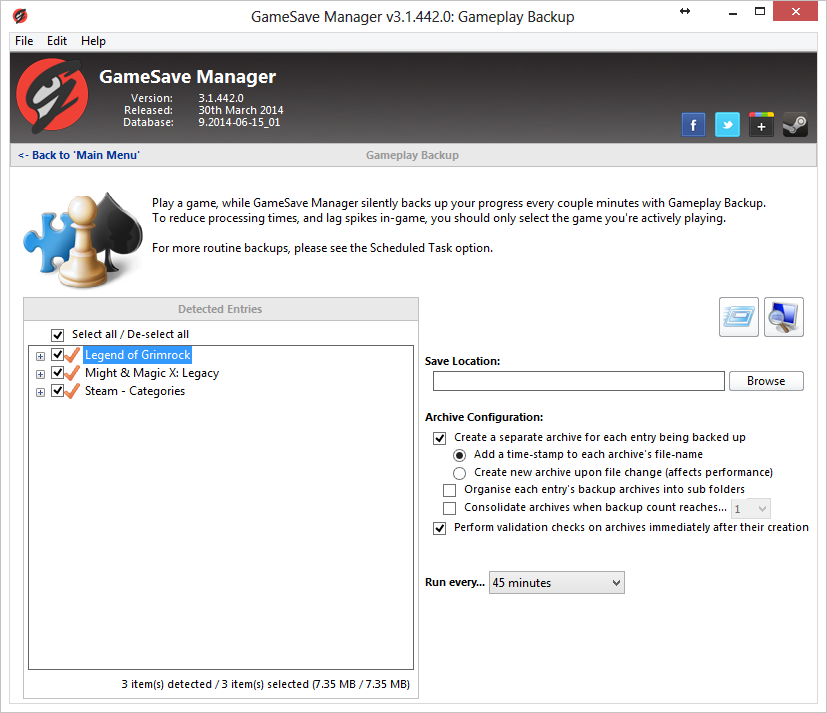Uncheck the Might & Magic X: Legacy checkbox
This screenshot has width=827, height=713.
point(57,373)
